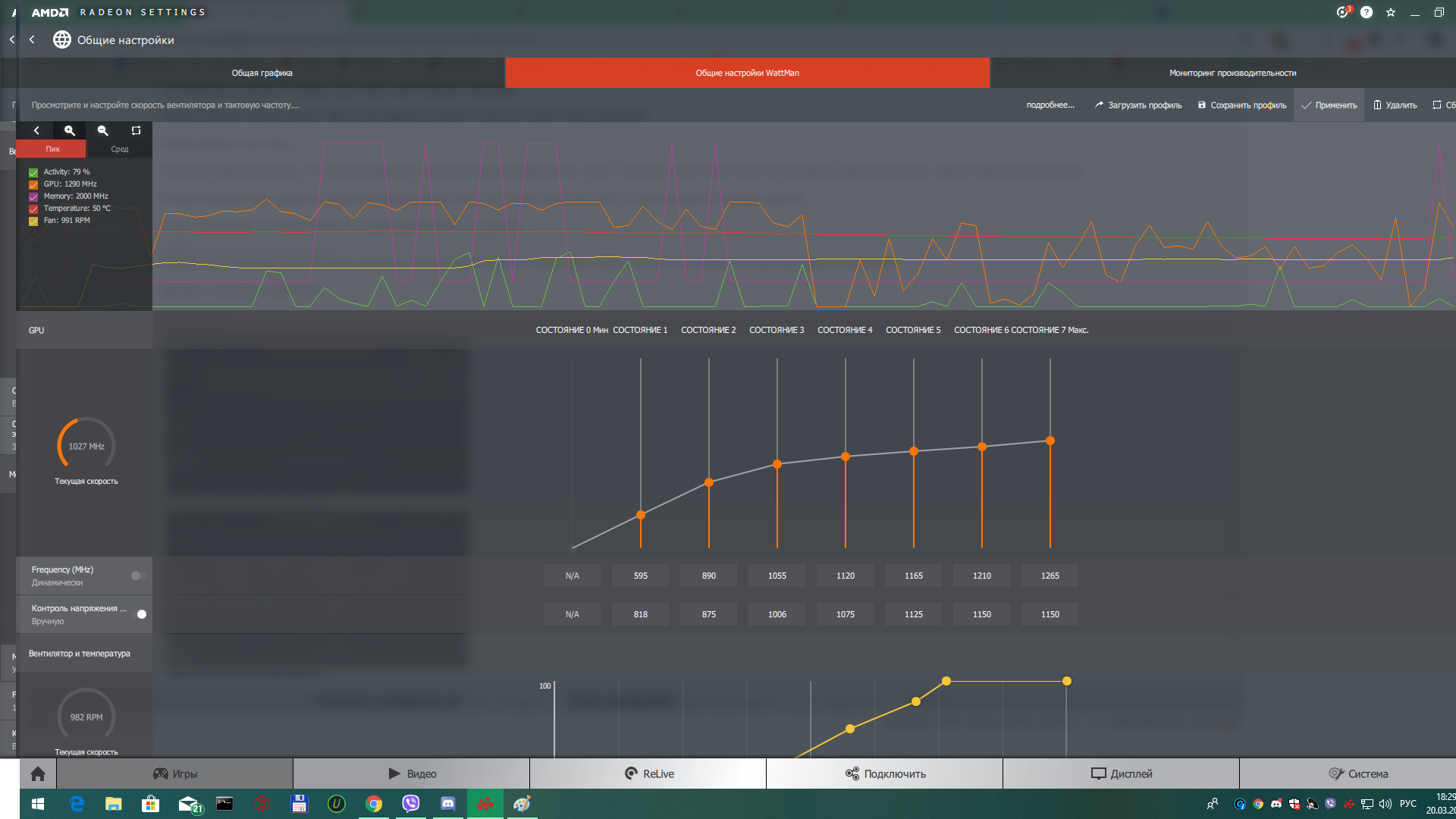This screenshot has width=1456, height=819.
Task: Open the help question mark icon
Action: [x=1367, y=12]
